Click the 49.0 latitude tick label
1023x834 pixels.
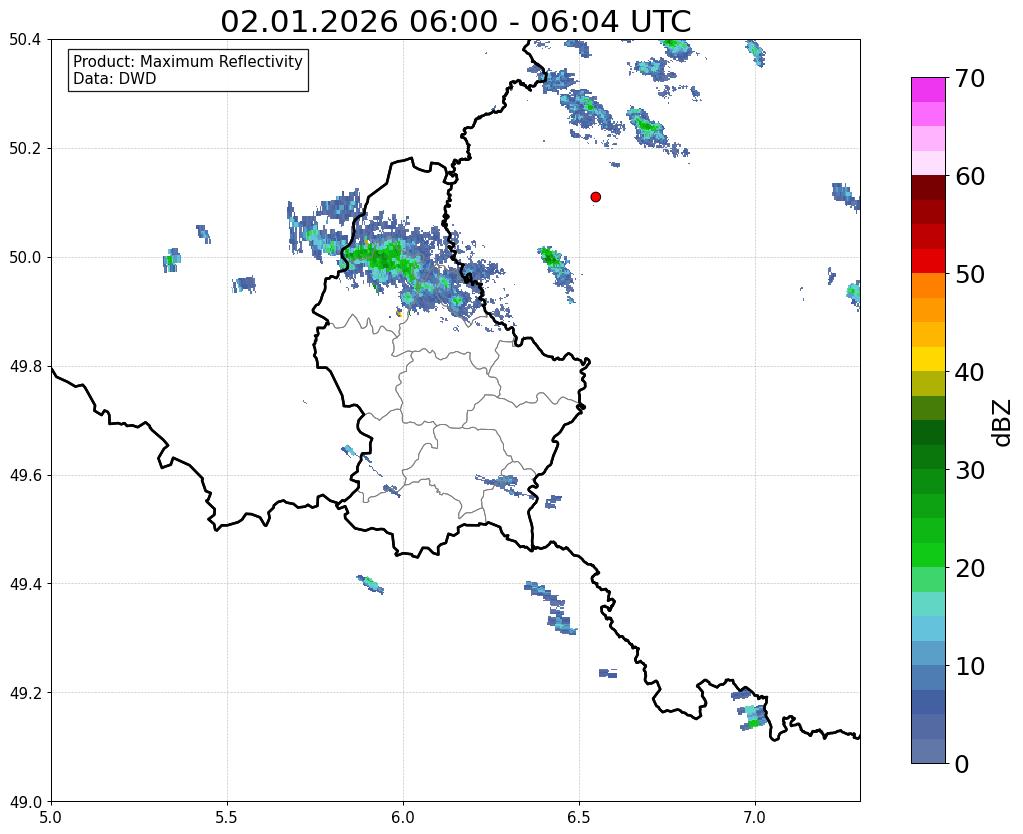pyautogui.click(x=25, y=802)
